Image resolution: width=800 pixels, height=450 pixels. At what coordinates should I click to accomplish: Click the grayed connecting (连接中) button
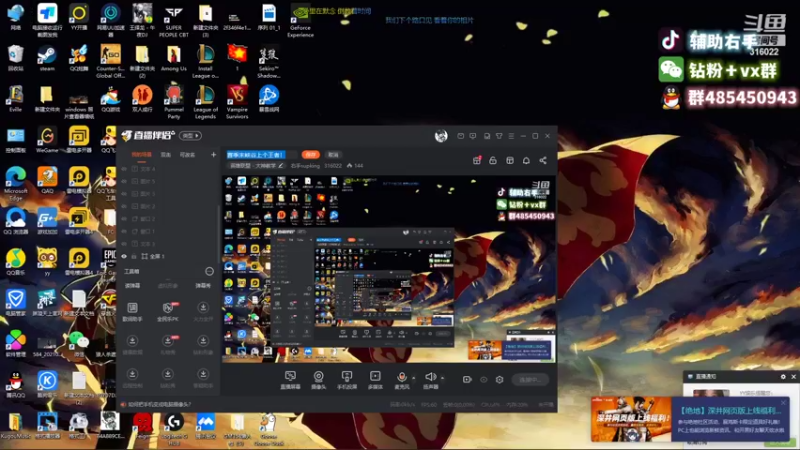point(530,380)
